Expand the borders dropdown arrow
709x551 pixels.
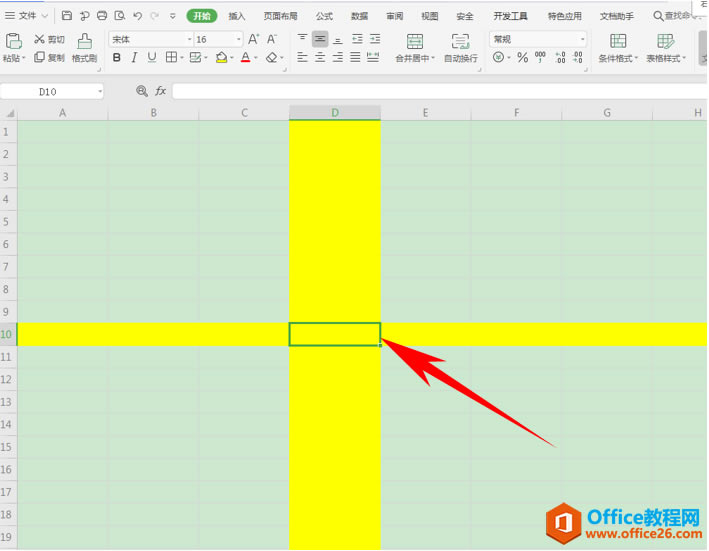(182, 58)
